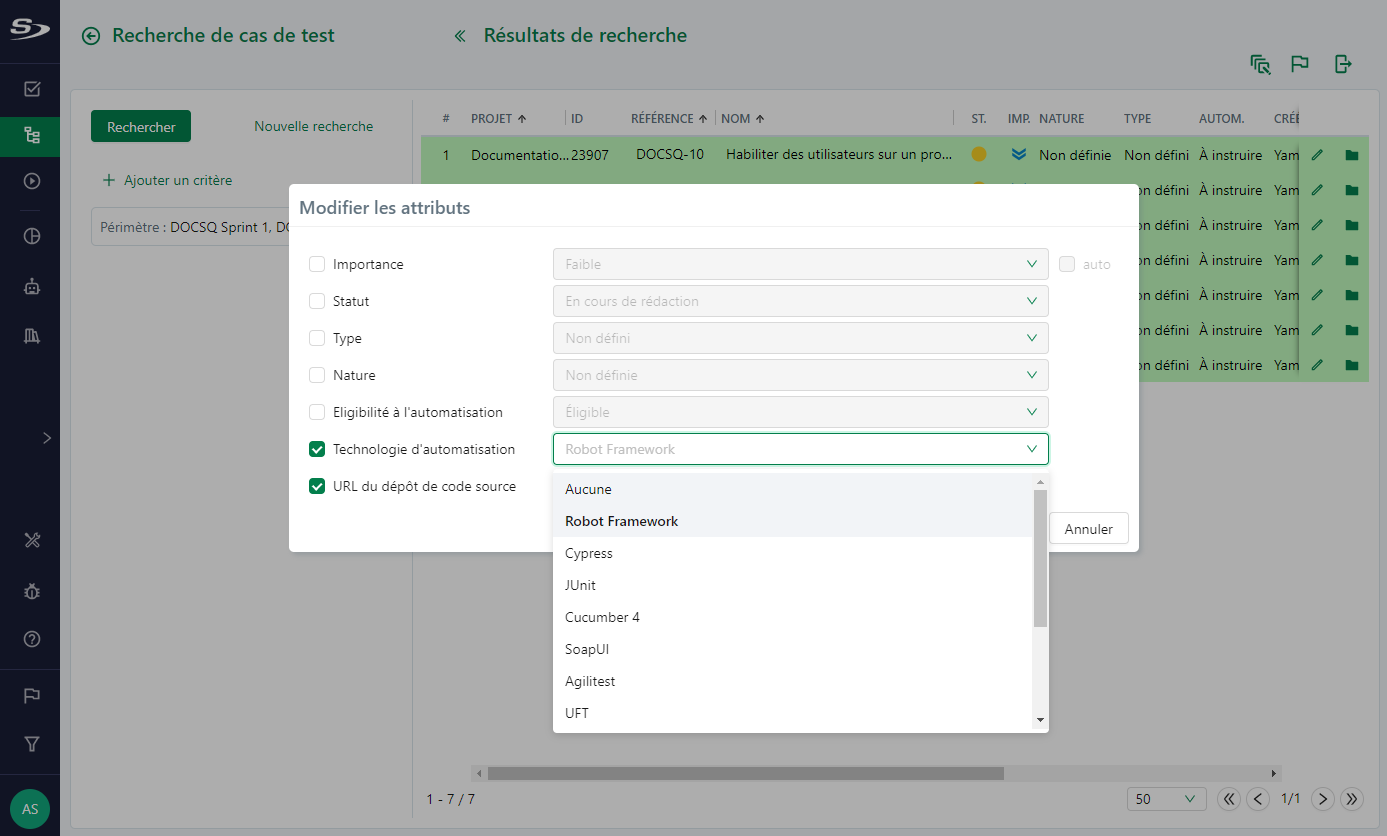The image size is (1387, 836).
Task: Click the Annuler button
Action: click(1088, 529)
